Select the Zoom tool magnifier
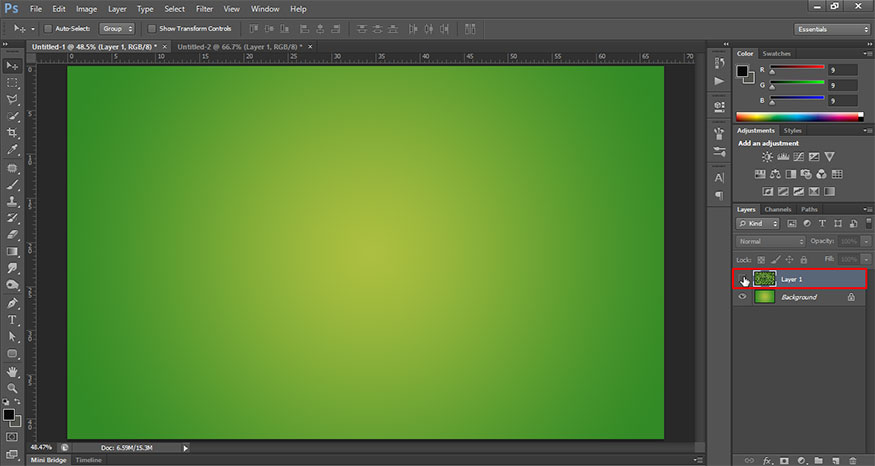Image resolution: width=875 pixels, height=466 pixels. click(13, 388)
